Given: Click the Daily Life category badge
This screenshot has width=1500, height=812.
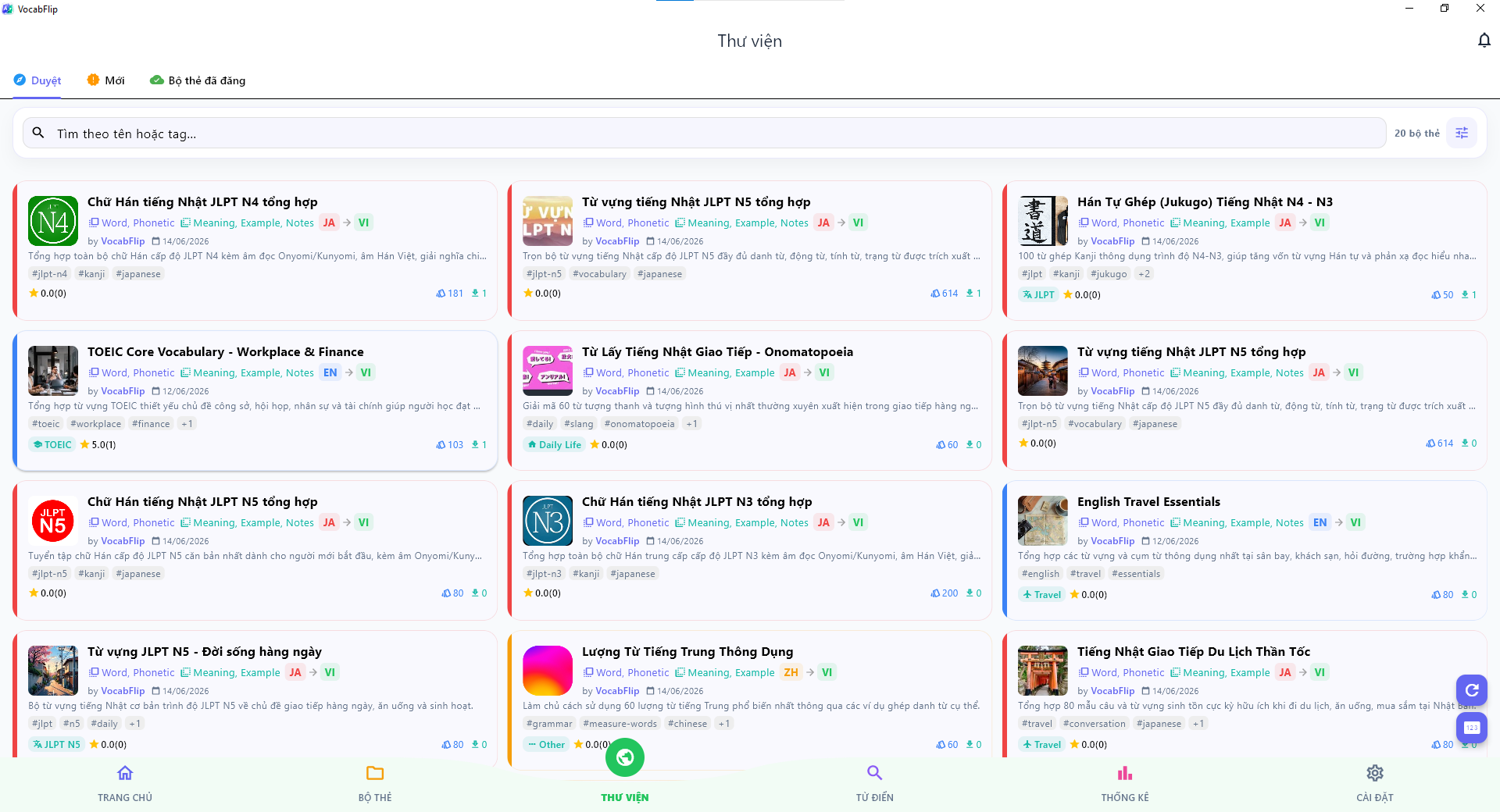Looking at the screenshot, I should pos(554,445).
